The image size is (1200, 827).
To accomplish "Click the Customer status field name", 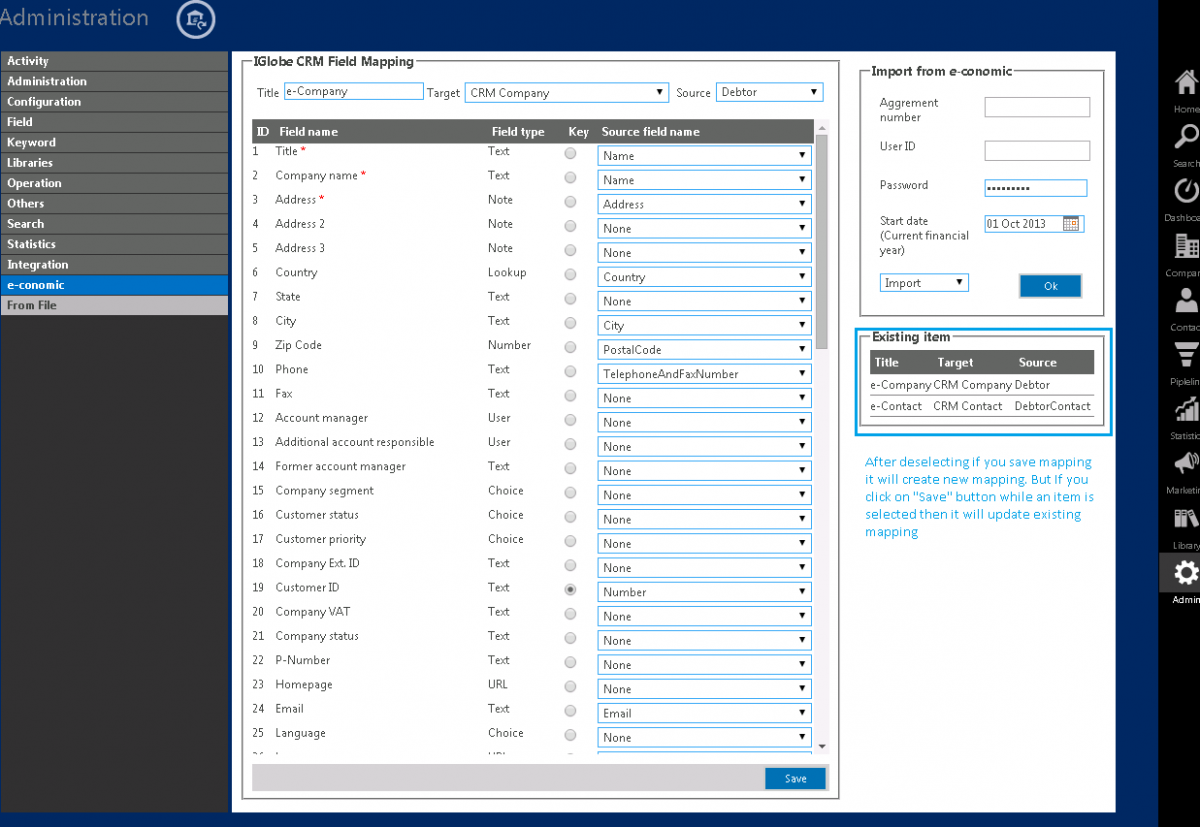I will coord(316,515).
